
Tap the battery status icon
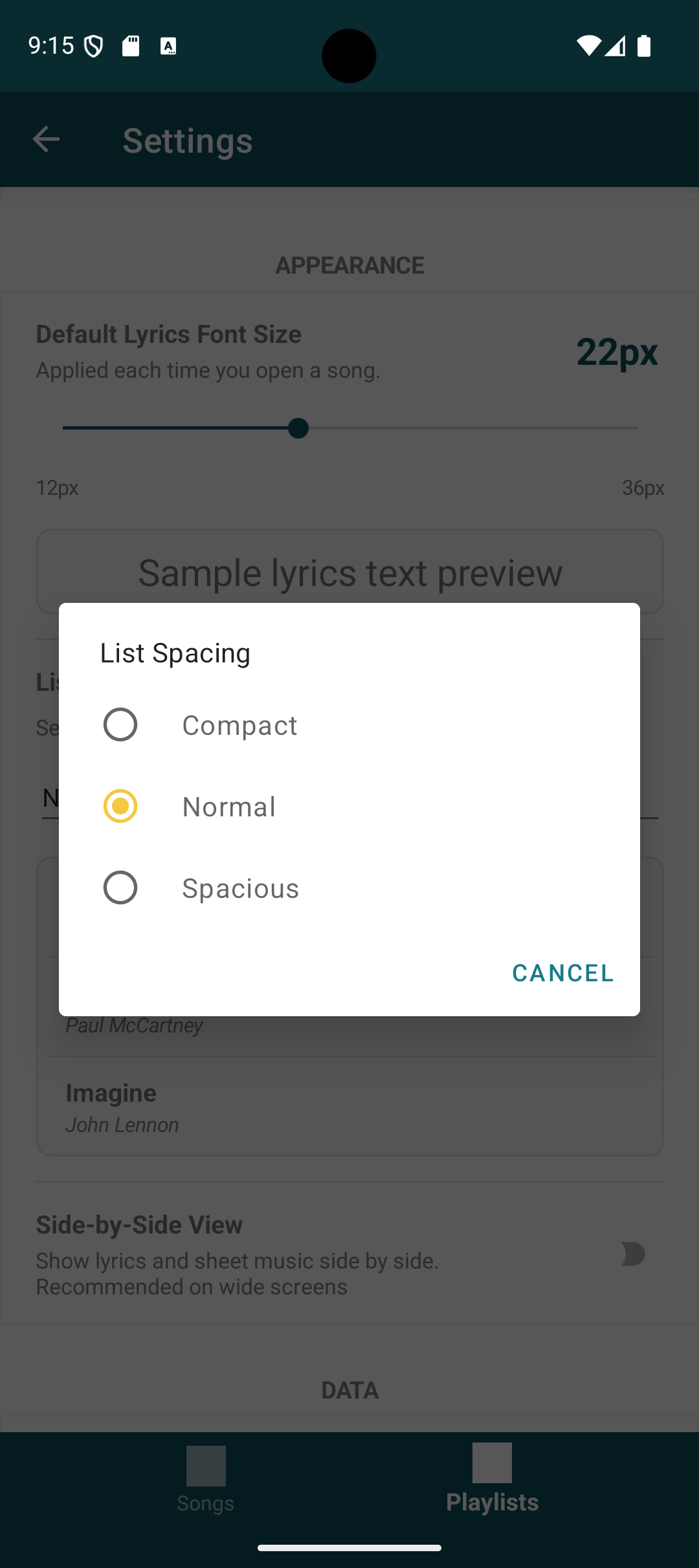tap(644, 46)
